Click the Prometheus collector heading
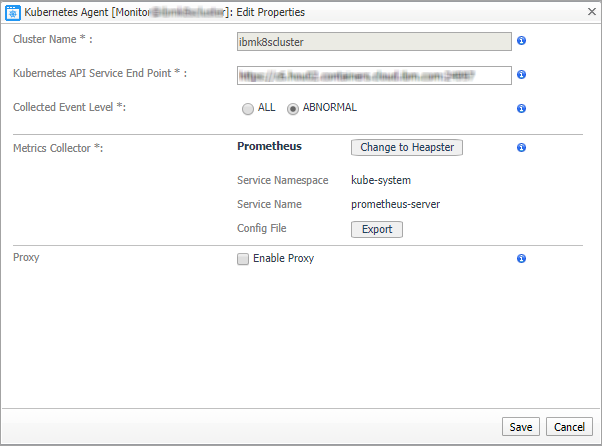This screenshot has width=602, height=446. tap(269, 146)
